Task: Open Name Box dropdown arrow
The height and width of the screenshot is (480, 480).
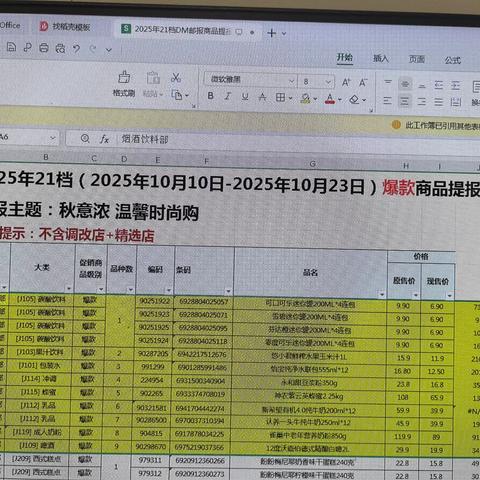Action: point(52,138)
